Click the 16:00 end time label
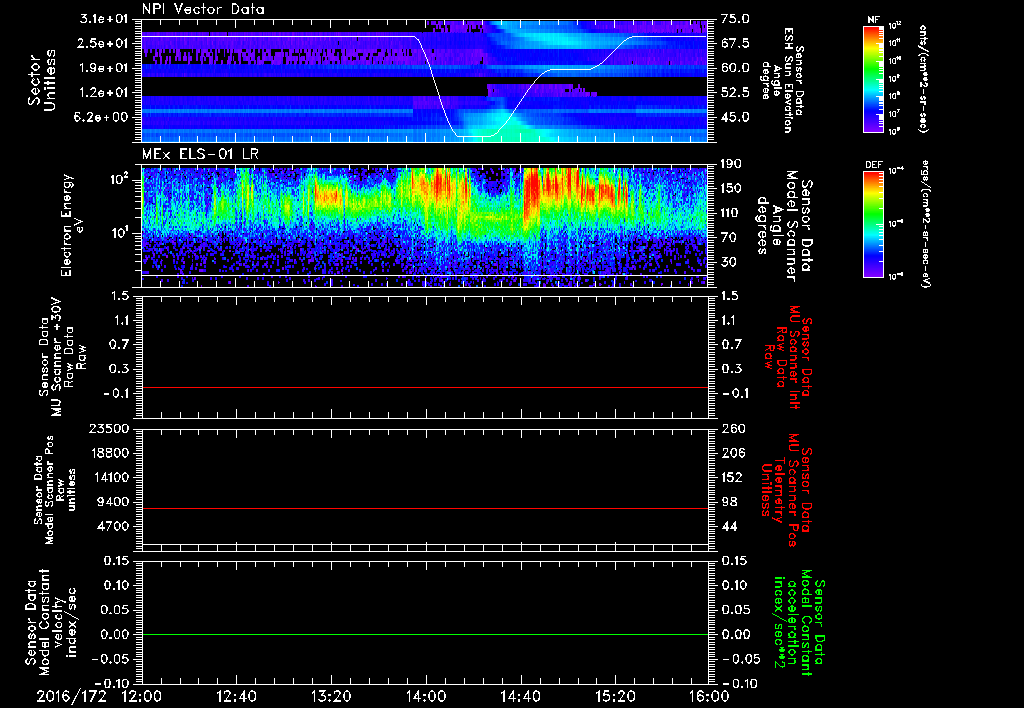 (x=709, y=696)
